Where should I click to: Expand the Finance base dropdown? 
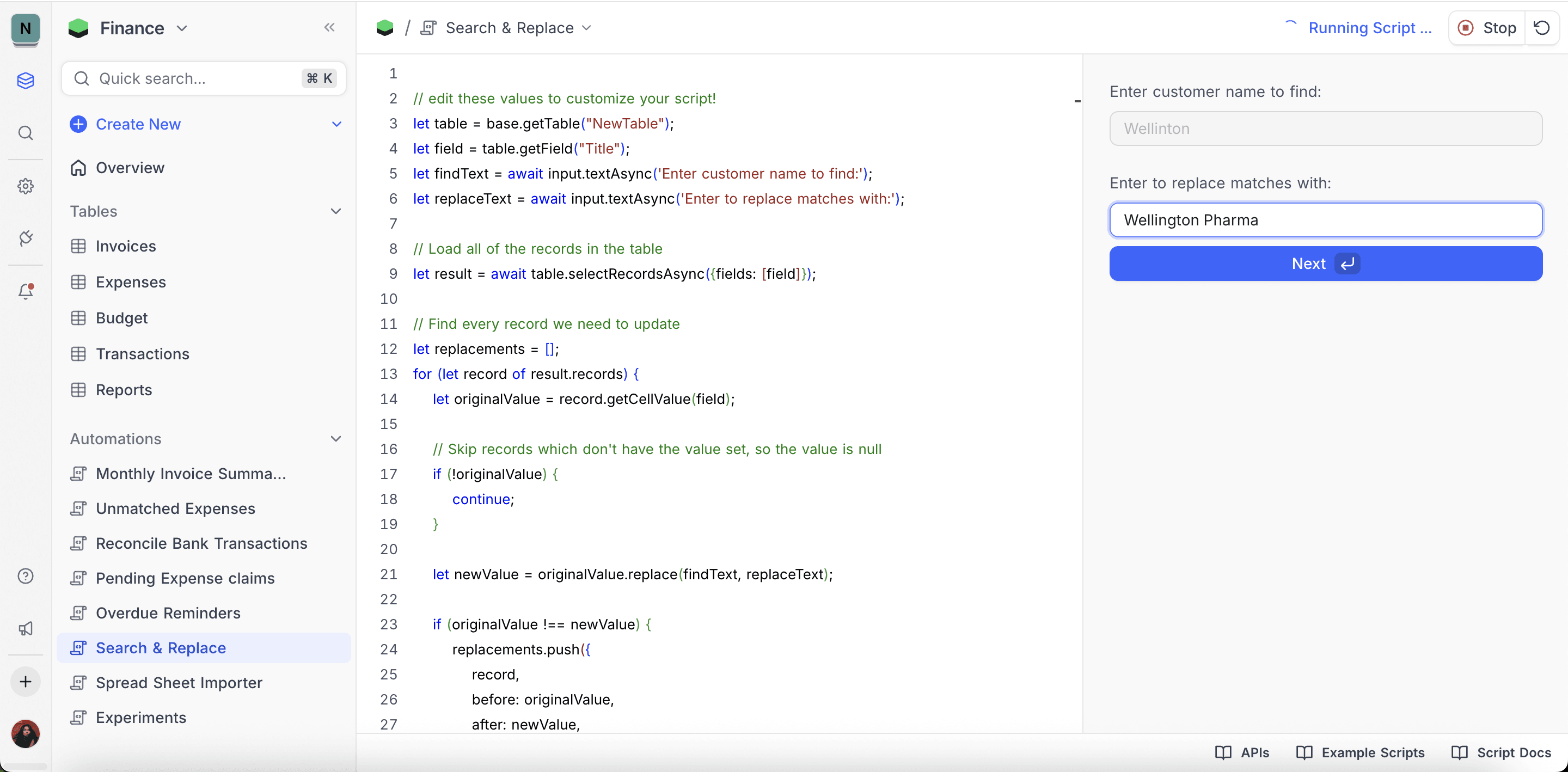(x=181, y=28)
